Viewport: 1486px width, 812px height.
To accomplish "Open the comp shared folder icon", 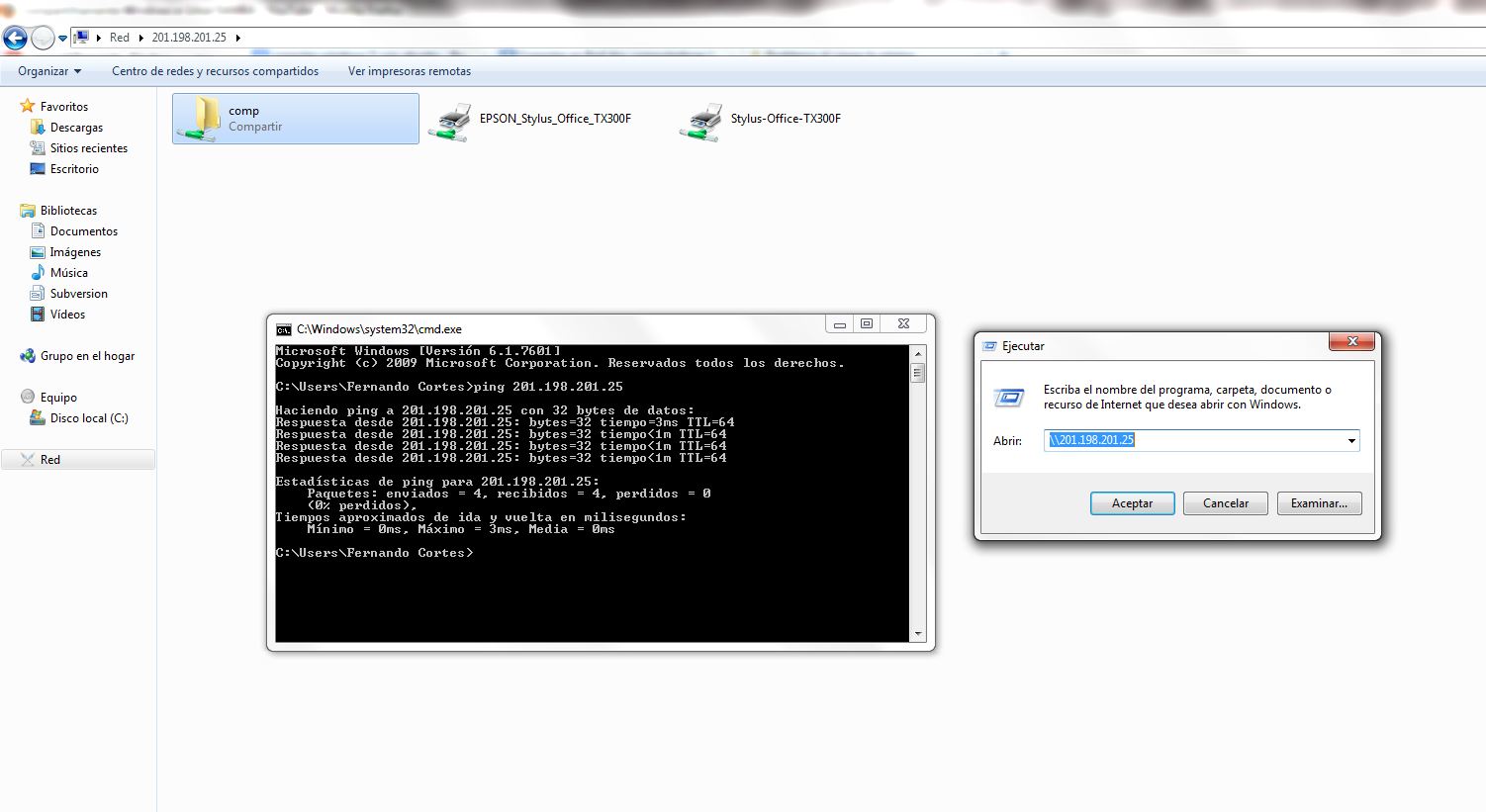I will [x=204, y=119].
